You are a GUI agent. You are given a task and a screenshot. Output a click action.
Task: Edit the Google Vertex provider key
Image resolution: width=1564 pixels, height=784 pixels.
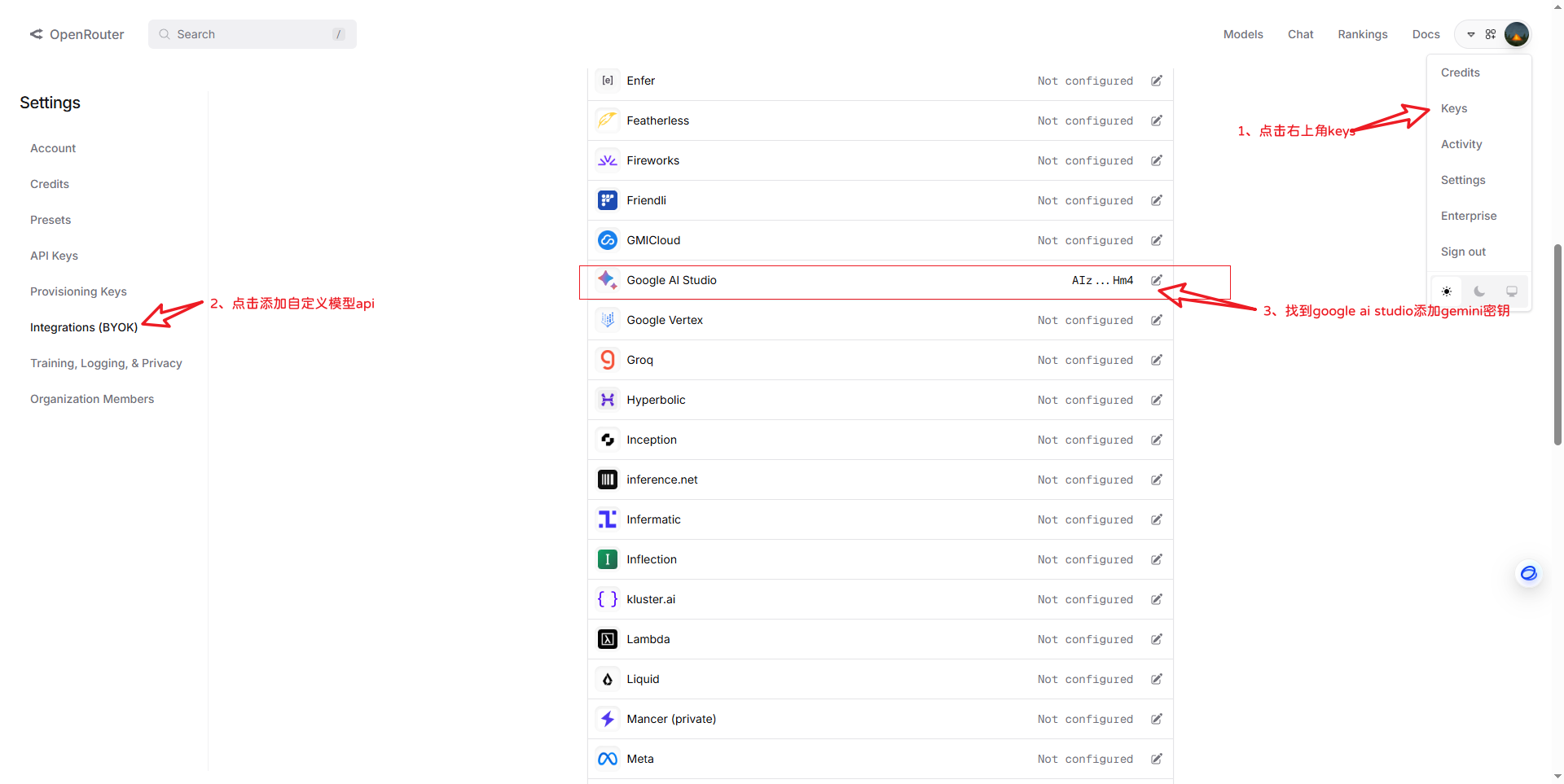(1157, 320)
